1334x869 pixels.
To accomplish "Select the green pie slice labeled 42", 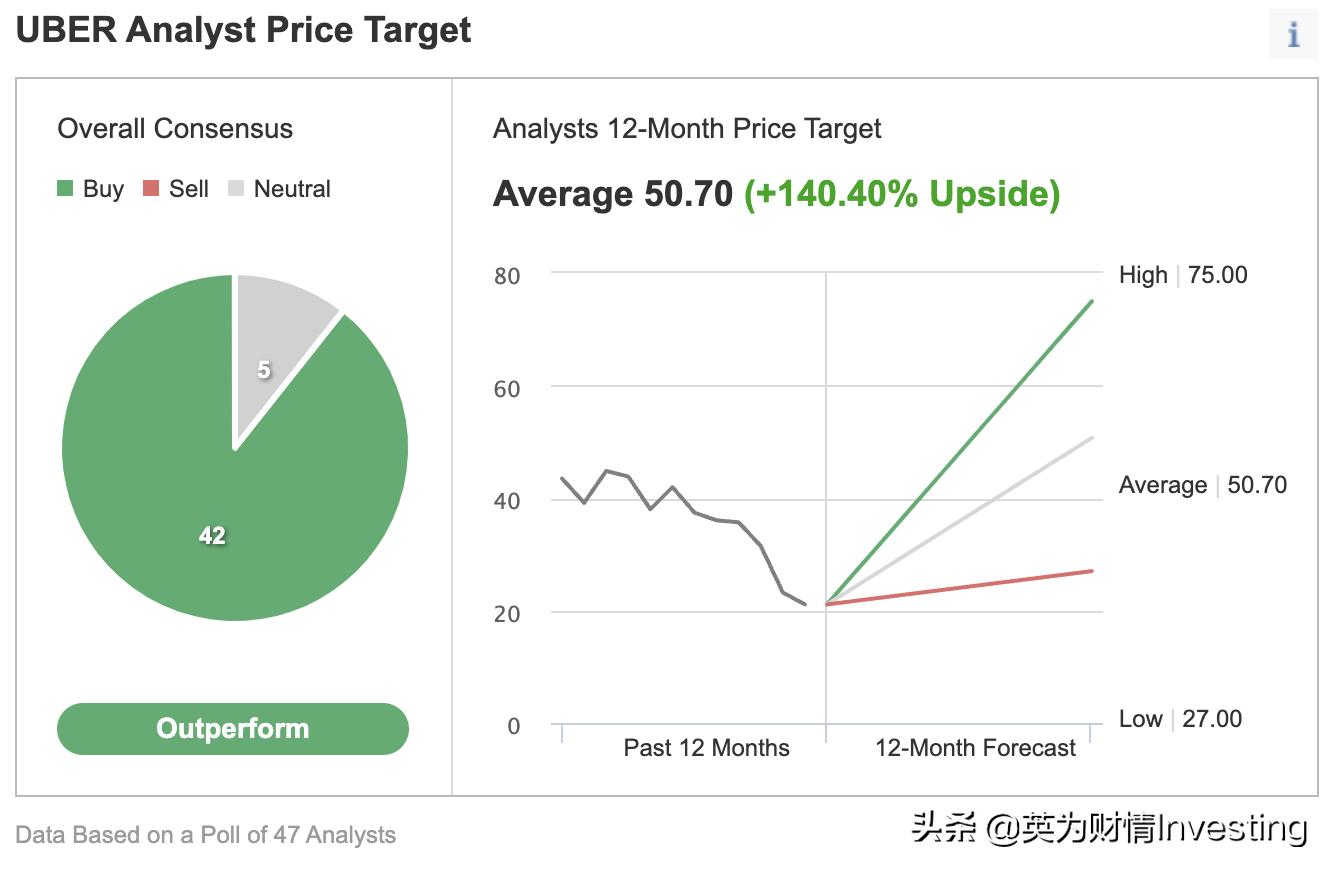I will 212,536.
